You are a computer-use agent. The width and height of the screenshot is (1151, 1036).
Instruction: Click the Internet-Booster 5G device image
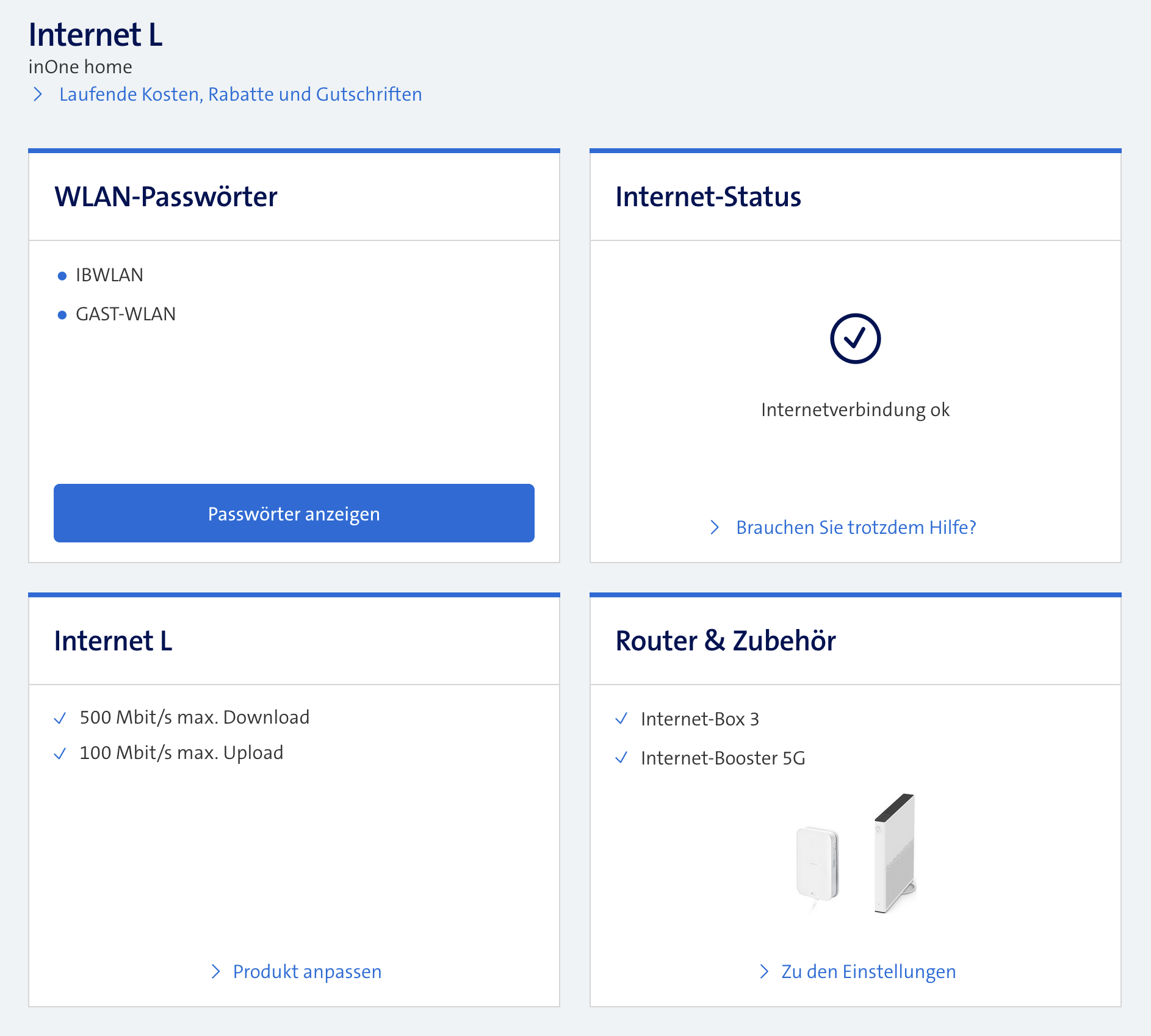[818, 863]
